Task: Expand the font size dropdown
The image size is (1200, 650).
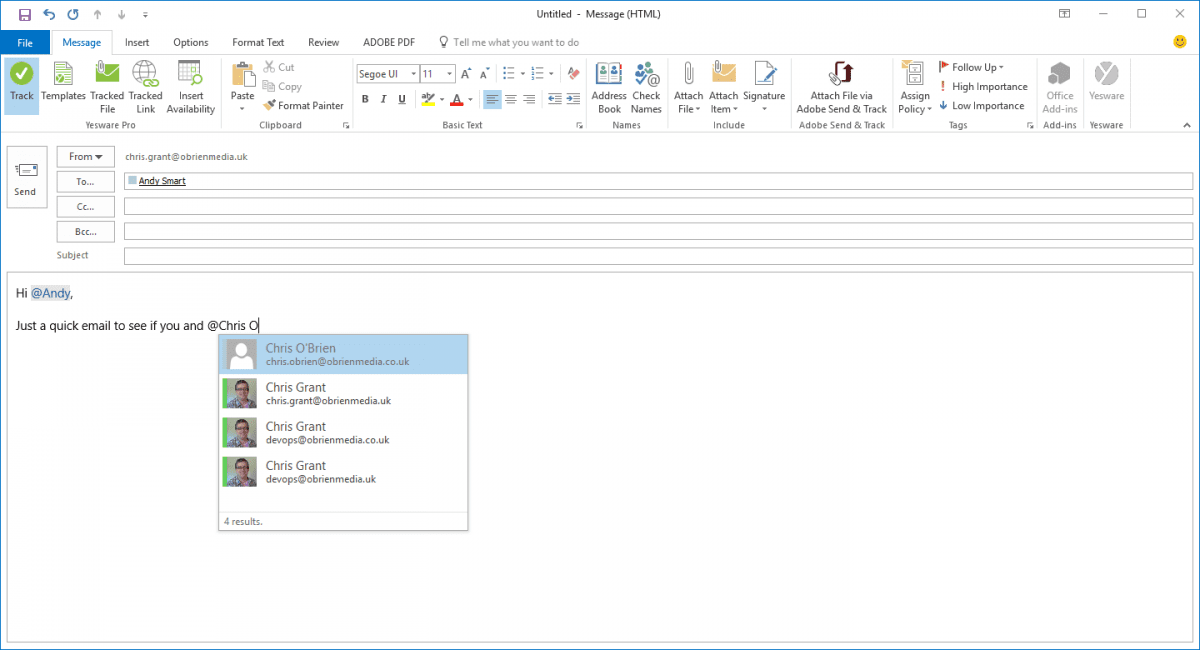Action: (x=450, y=74)
